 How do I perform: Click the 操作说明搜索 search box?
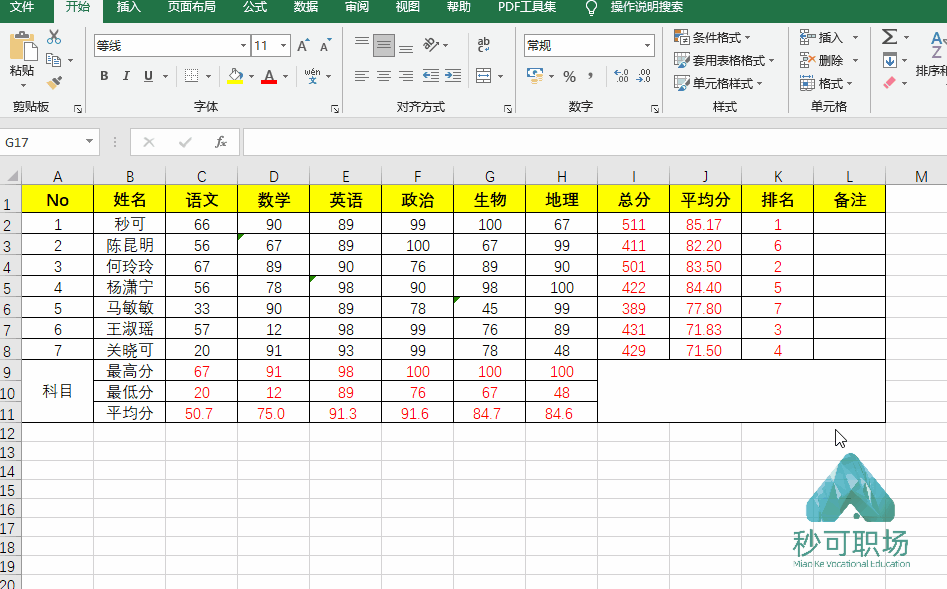(x=646, y=7)
